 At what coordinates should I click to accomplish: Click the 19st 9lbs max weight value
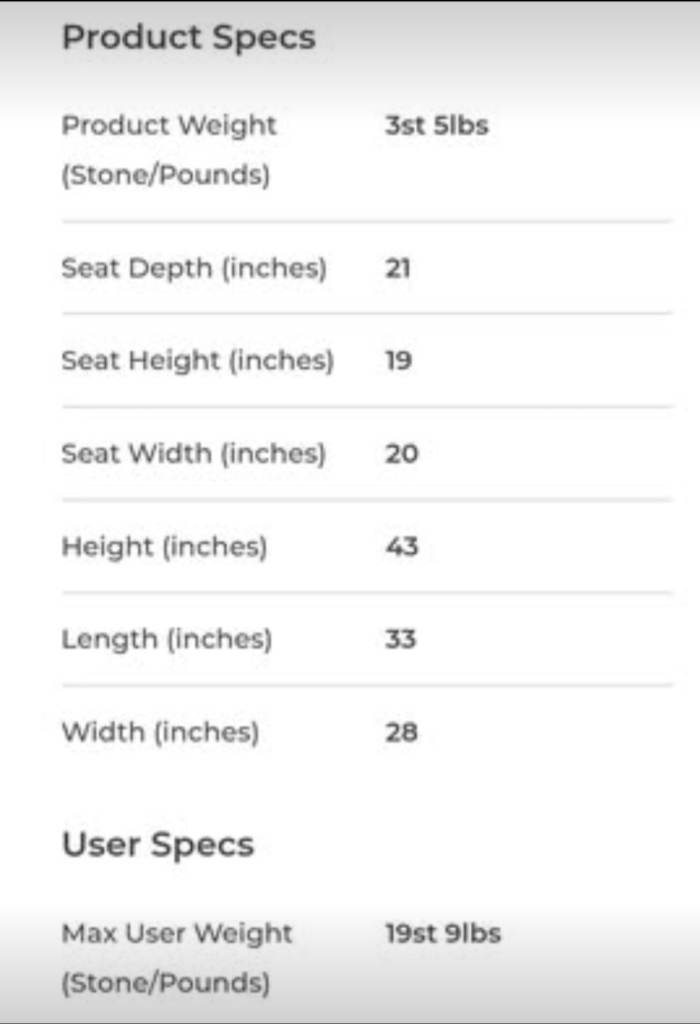click(x=443, y=933)
